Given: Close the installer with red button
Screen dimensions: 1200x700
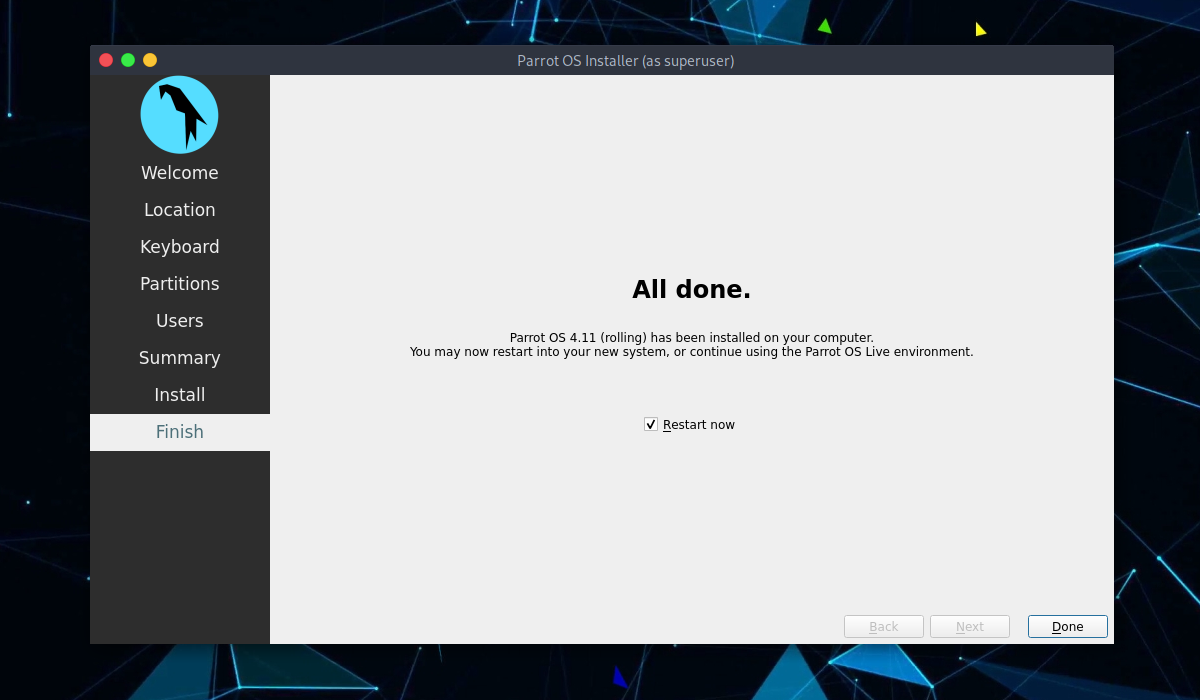Looking at the screenshot, I should click(x=106, y=60).
